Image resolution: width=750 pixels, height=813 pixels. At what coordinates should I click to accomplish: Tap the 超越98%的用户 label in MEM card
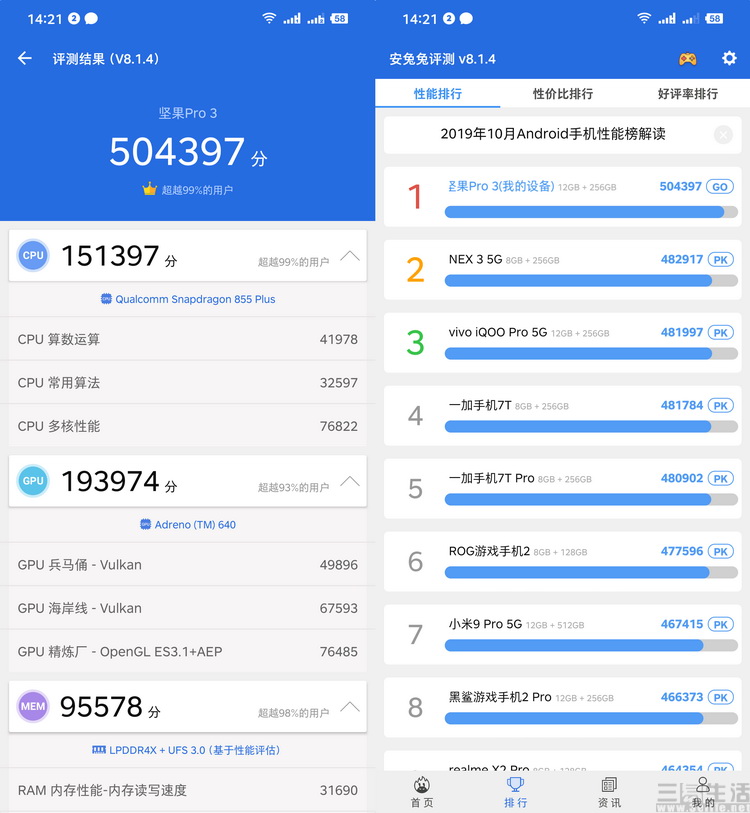pyautogui.click(x=294, y=713)
